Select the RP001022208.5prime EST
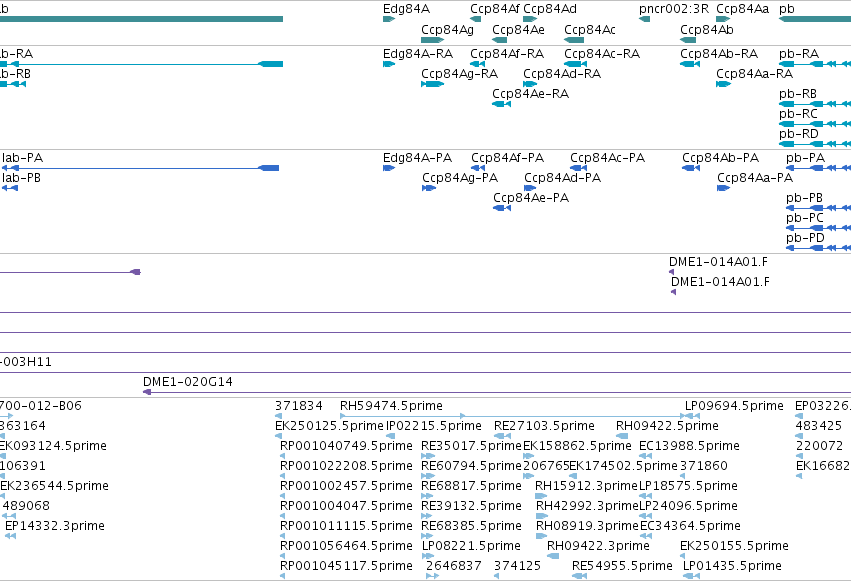The image size is (851, 581). (x=283, y=476)
